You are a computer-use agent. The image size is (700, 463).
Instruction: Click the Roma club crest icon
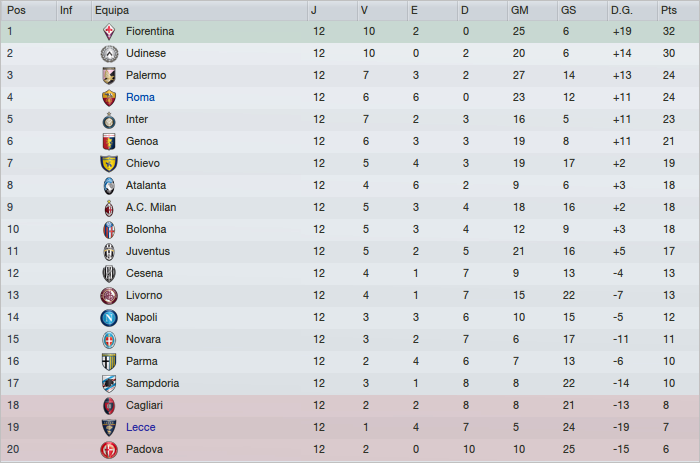click(x=109, y=97)
